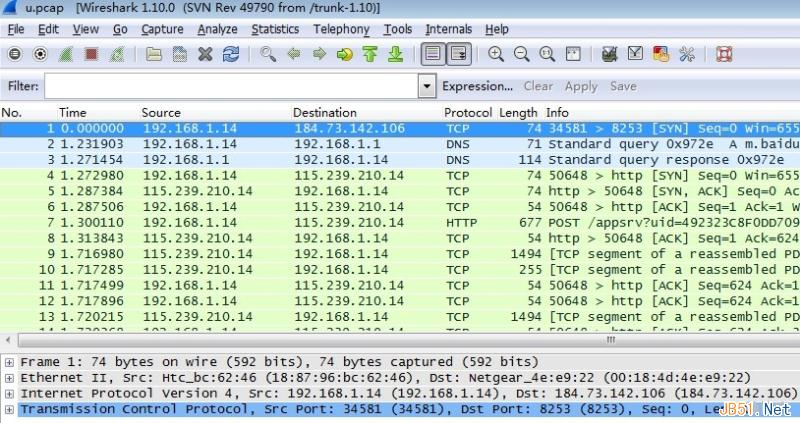Open help lifebuoy icon
Screen dimensions: 800x423
tap(723, 54)
